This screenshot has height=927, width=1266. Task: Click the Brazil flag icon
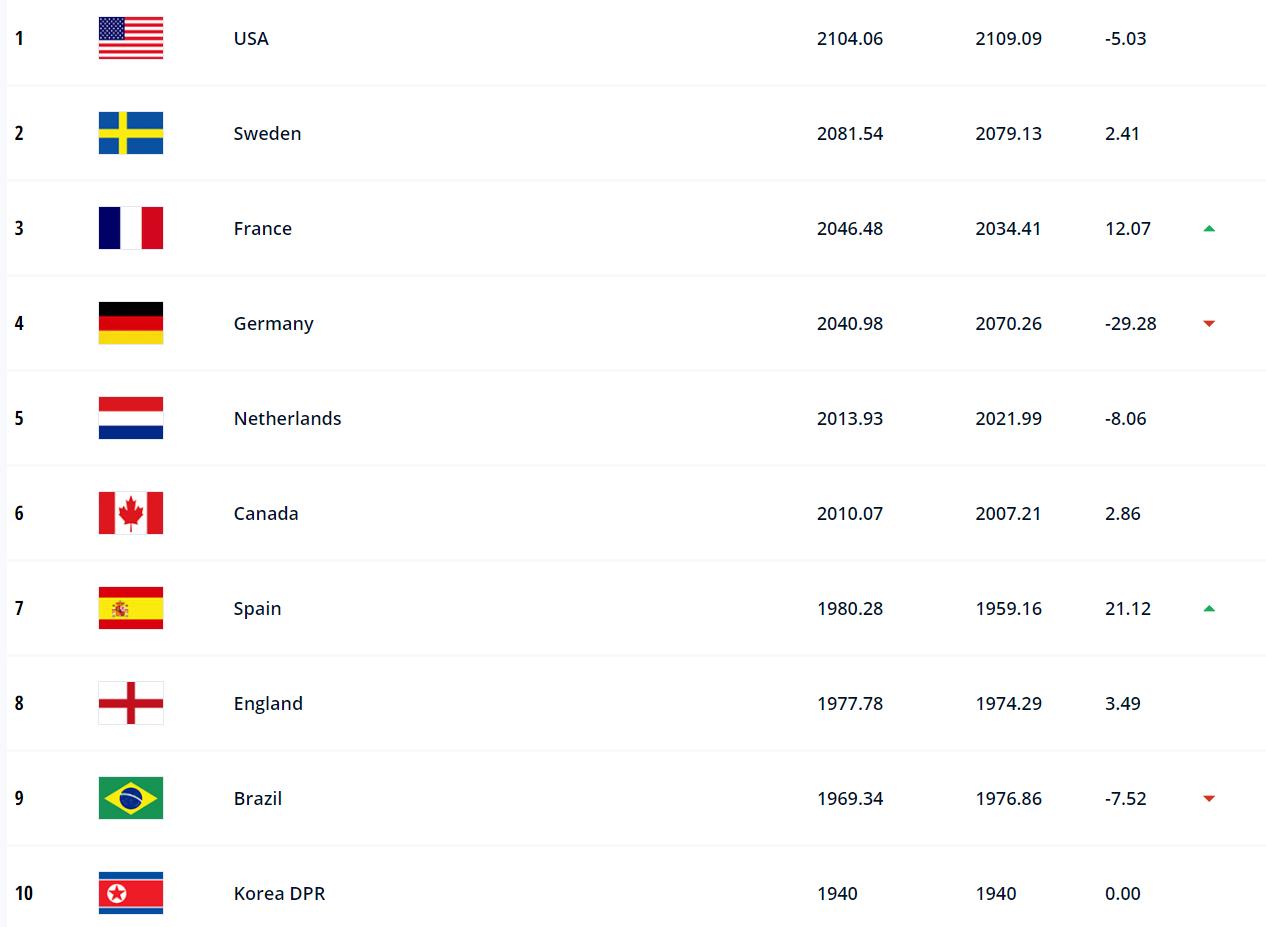(131, 798)
